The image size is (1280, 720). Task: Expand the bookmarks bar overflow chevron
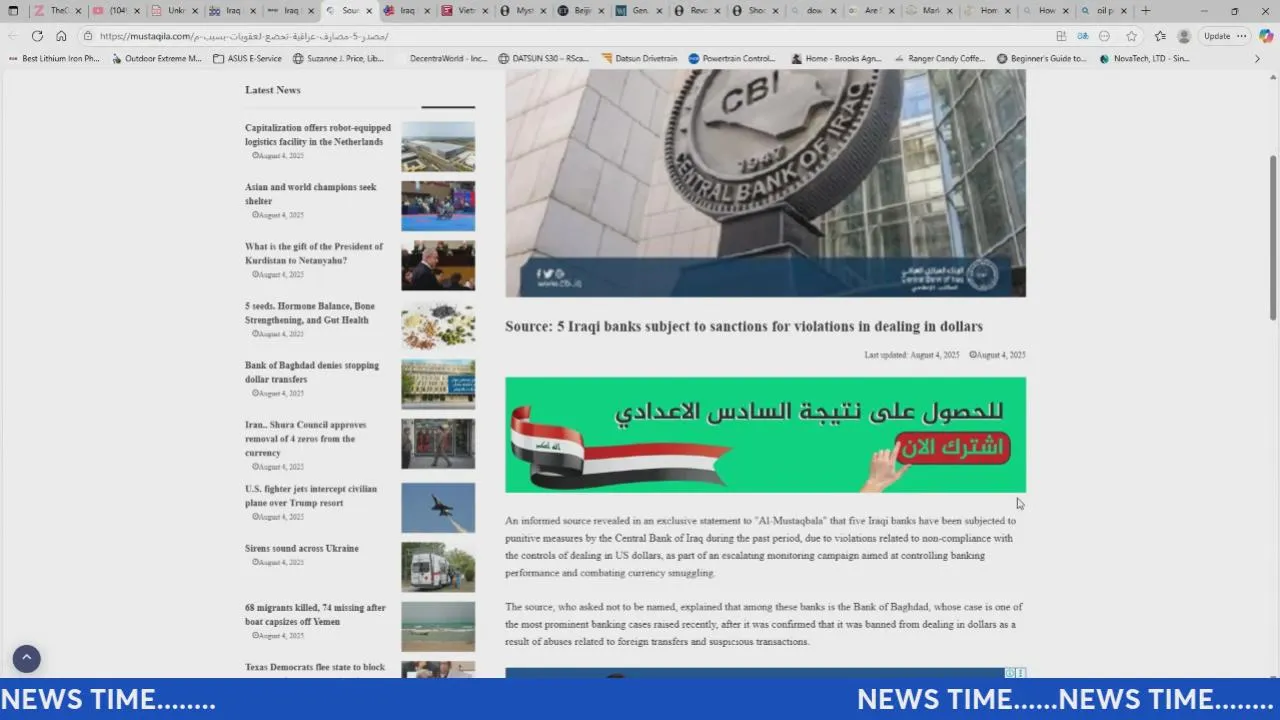point(1257,59)
